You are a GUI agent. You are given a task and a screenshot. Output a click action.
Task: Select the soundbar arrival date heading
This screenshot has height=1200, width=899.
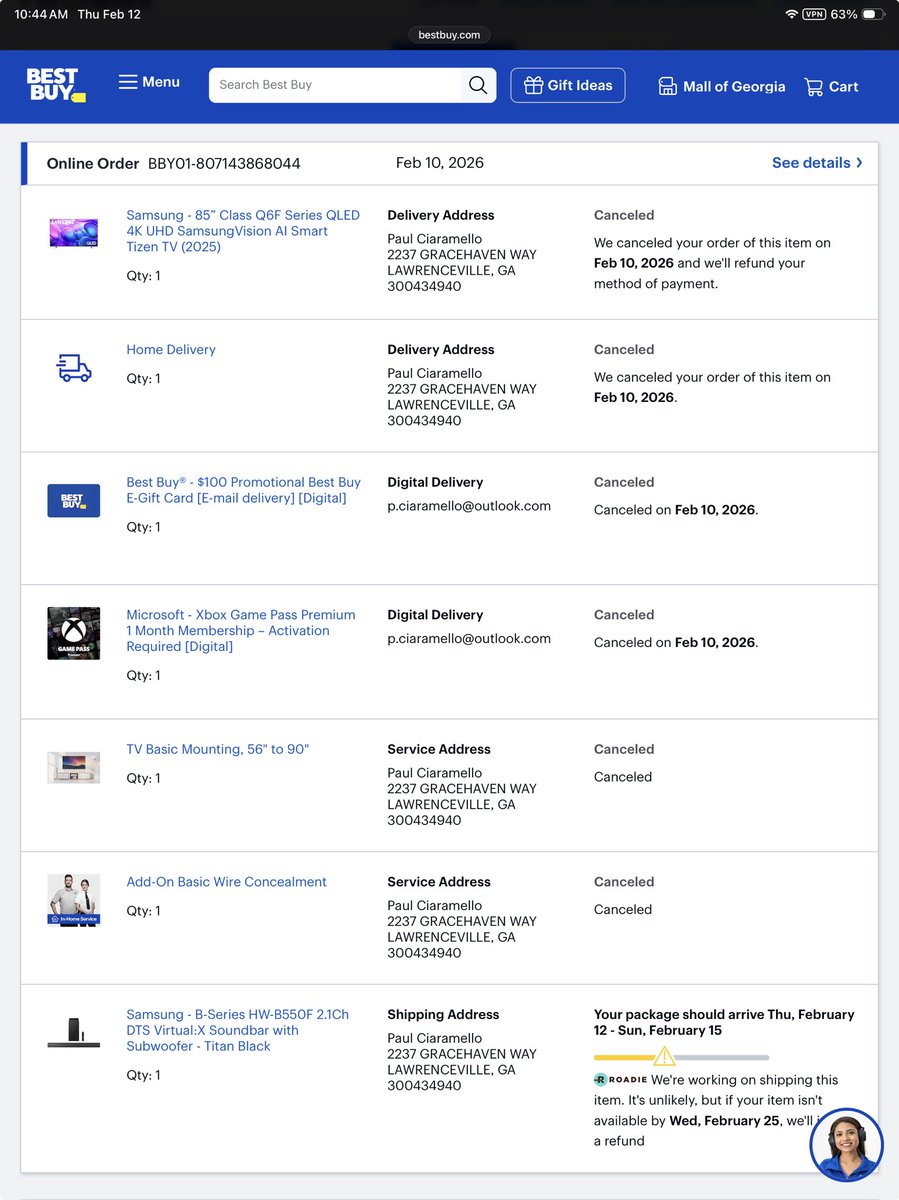coord(724,1022)
